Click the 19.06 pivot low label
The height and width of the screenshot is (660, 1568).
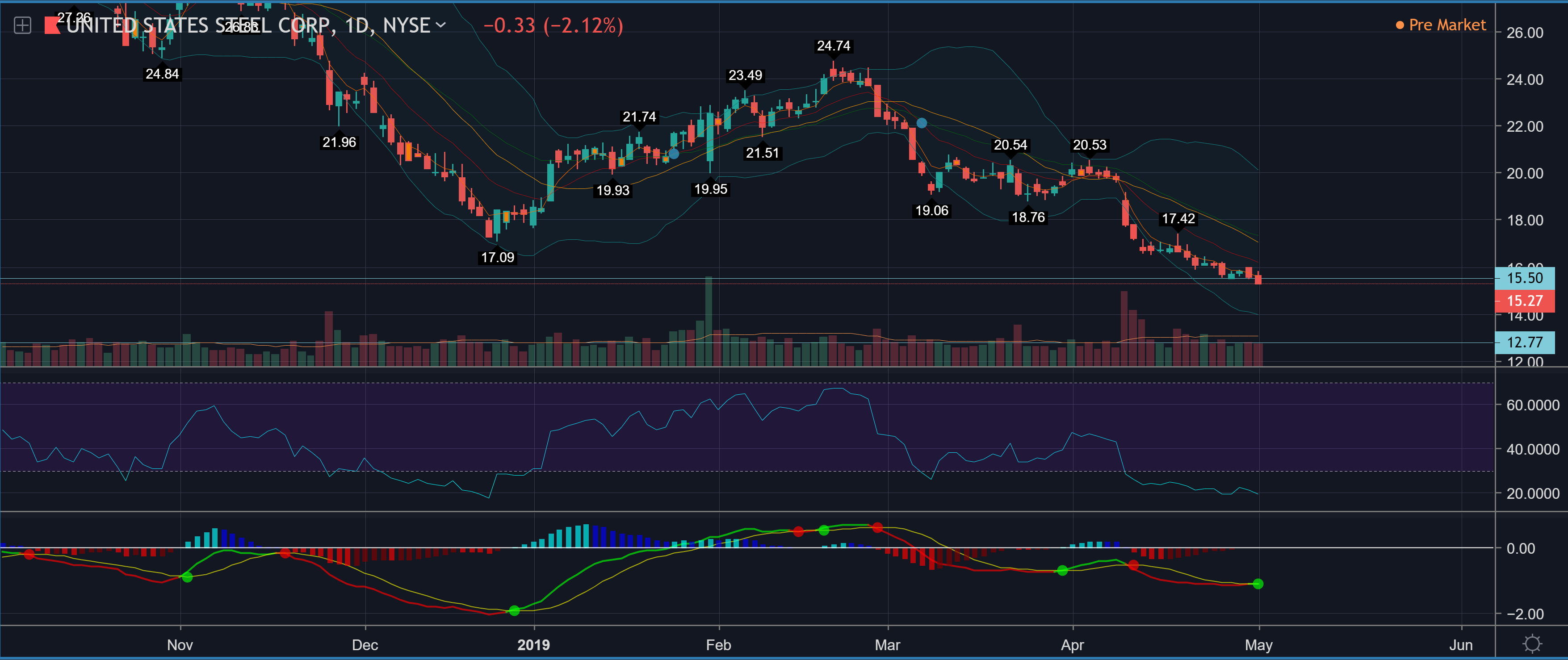[x=931, y=210]
